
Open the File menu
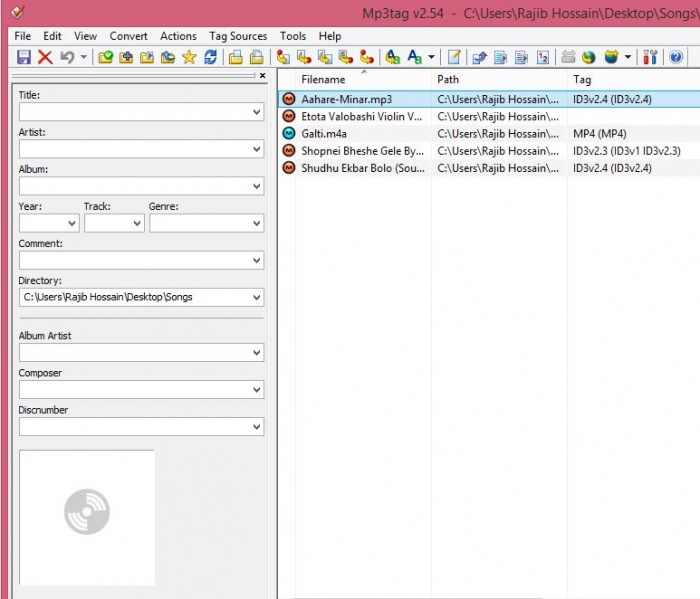coord(23,36)
